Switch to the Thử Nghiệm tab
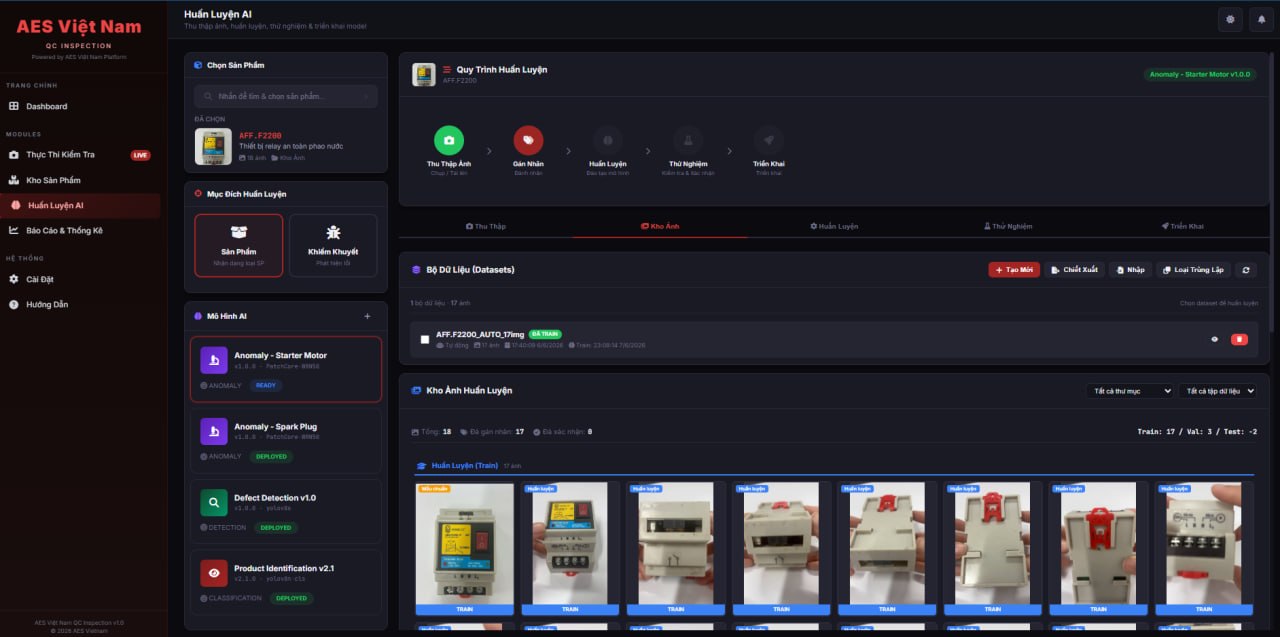The height and width of the screenshot is (637, 1280). [x=1008, y=226]
